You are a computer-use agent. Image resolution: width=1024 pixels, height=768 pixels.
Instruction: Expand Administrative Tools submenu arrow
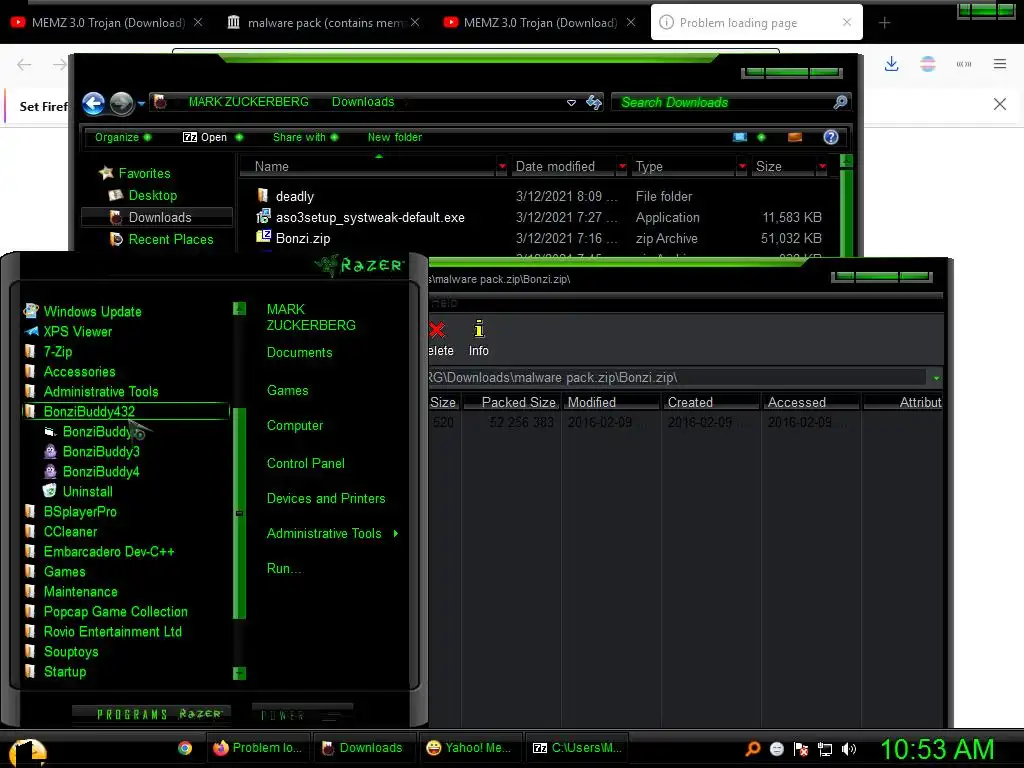(x=396, y=534)
